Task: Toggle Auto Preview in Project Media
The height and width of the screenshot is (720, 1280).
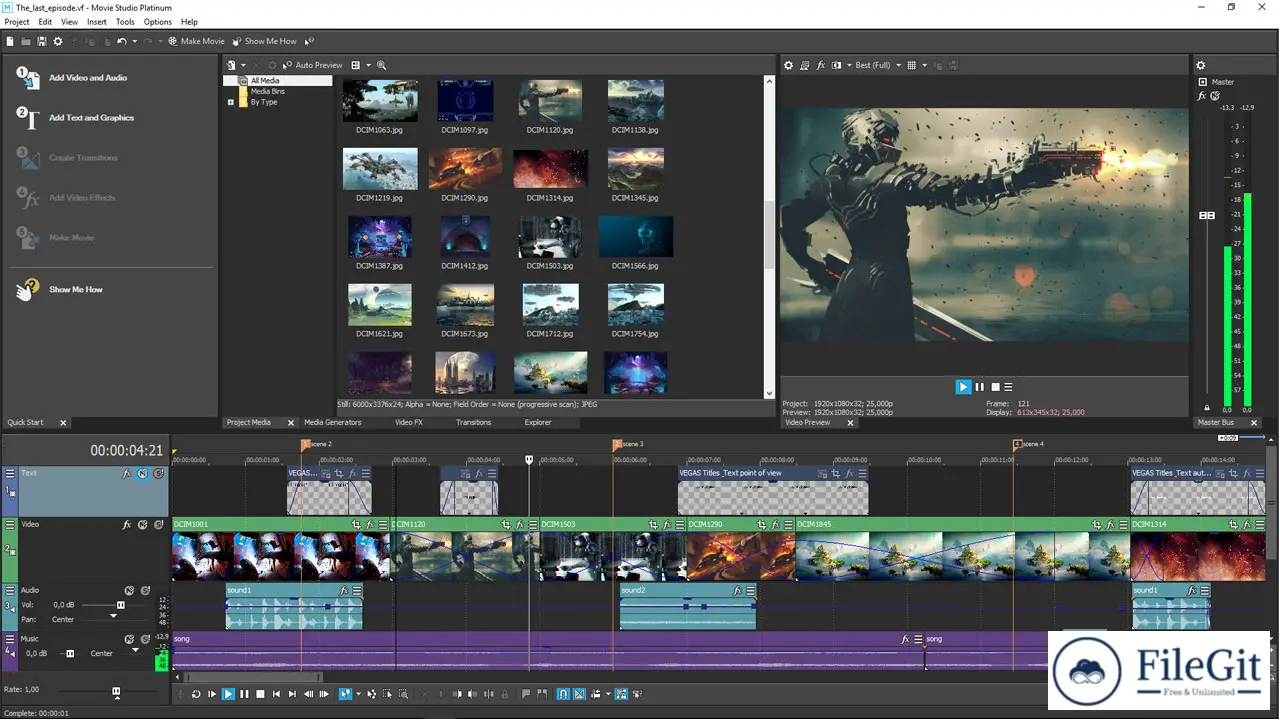Action: (x=313, y=65)
